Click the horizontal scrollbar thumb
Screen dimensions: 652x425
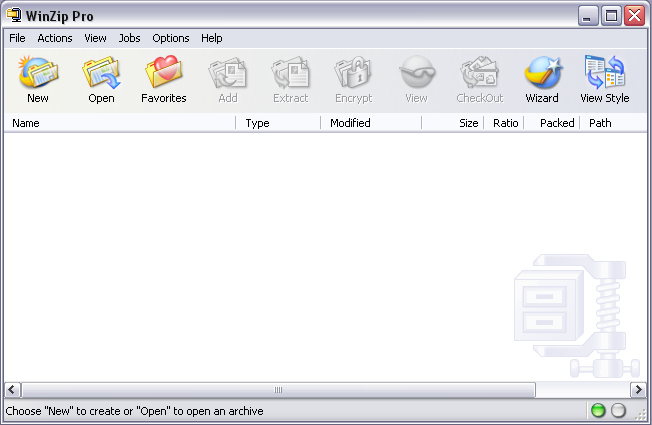[x=278, y=390]
